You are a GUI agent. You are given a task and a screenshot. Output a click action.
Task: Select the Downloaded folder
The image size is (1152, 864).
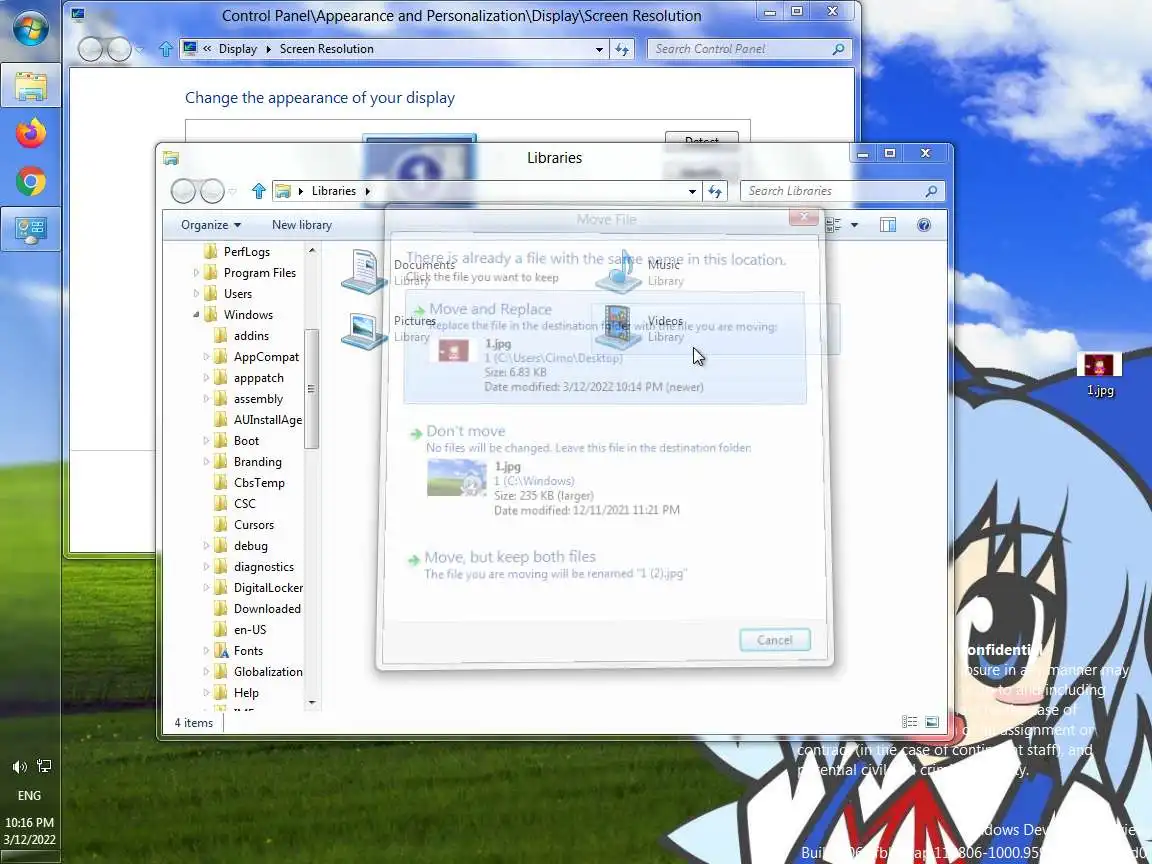tap(267, 609)
